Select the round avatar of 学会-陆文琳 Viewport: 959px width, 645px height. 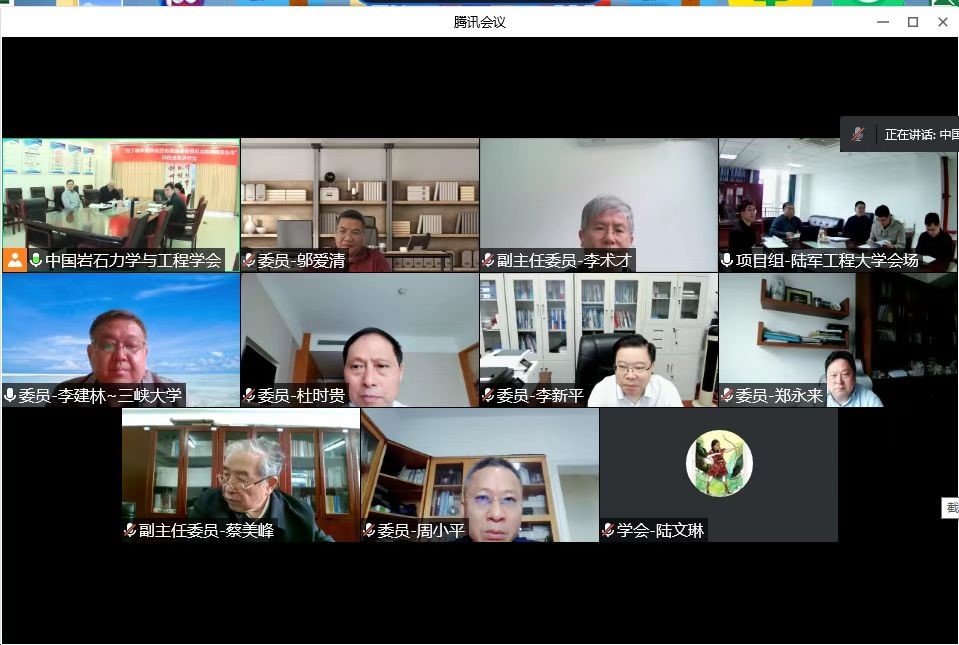(719, 463)
